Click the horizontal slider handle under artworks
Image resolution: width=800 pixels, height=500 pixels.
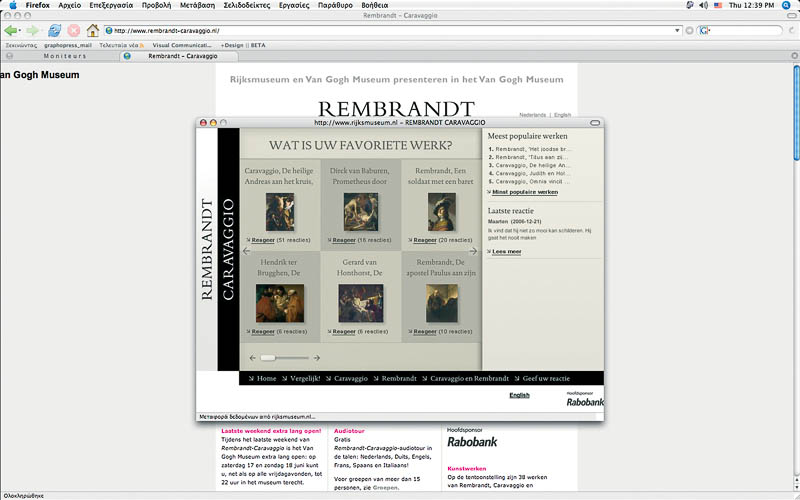(268, 358)
